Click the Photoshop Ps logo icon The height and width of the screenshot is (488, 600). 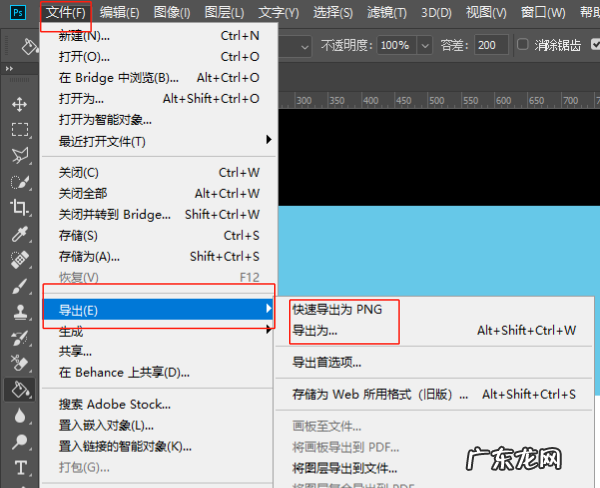coord(18,13)
